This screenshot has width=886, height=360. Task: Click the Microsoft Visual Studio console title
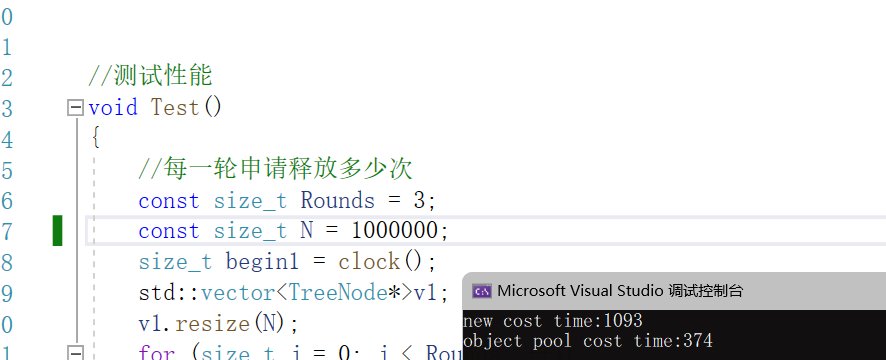click(620, 291)
